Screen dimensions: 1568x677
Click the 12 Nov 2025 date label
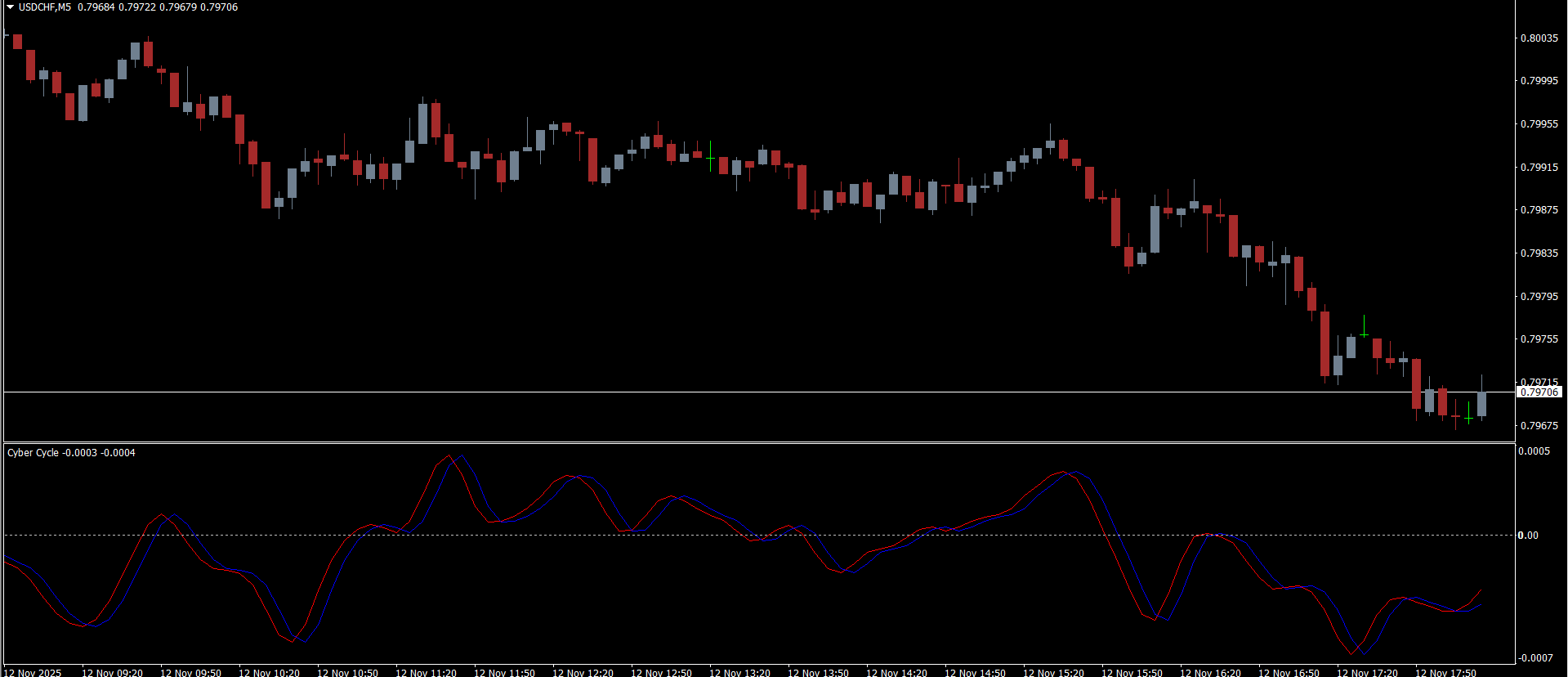click(x=32, y=673)
